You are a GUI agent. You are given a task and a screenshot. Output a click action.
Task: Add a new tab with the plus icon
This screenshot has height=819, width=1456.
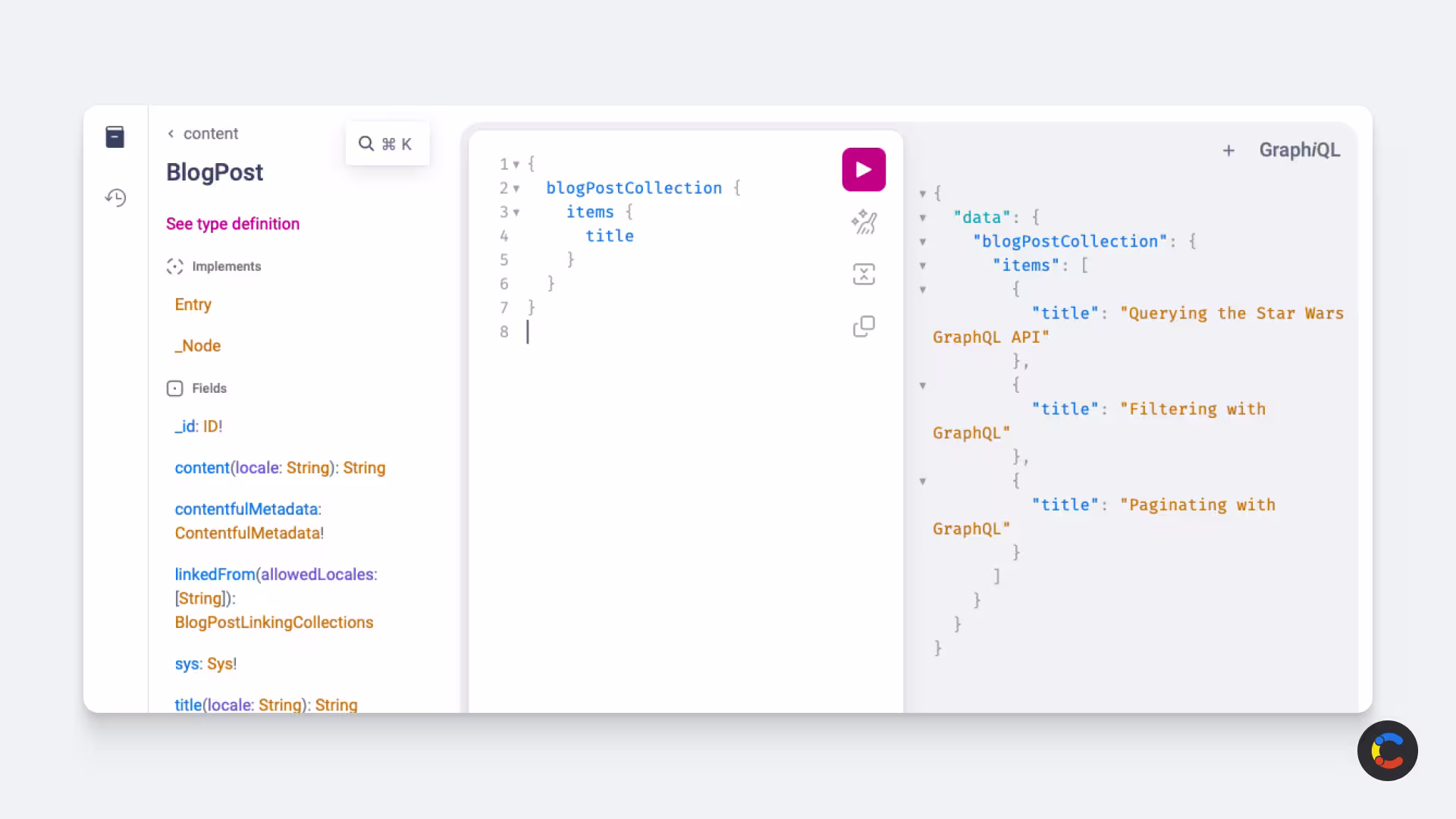[x=1228, y=151]
